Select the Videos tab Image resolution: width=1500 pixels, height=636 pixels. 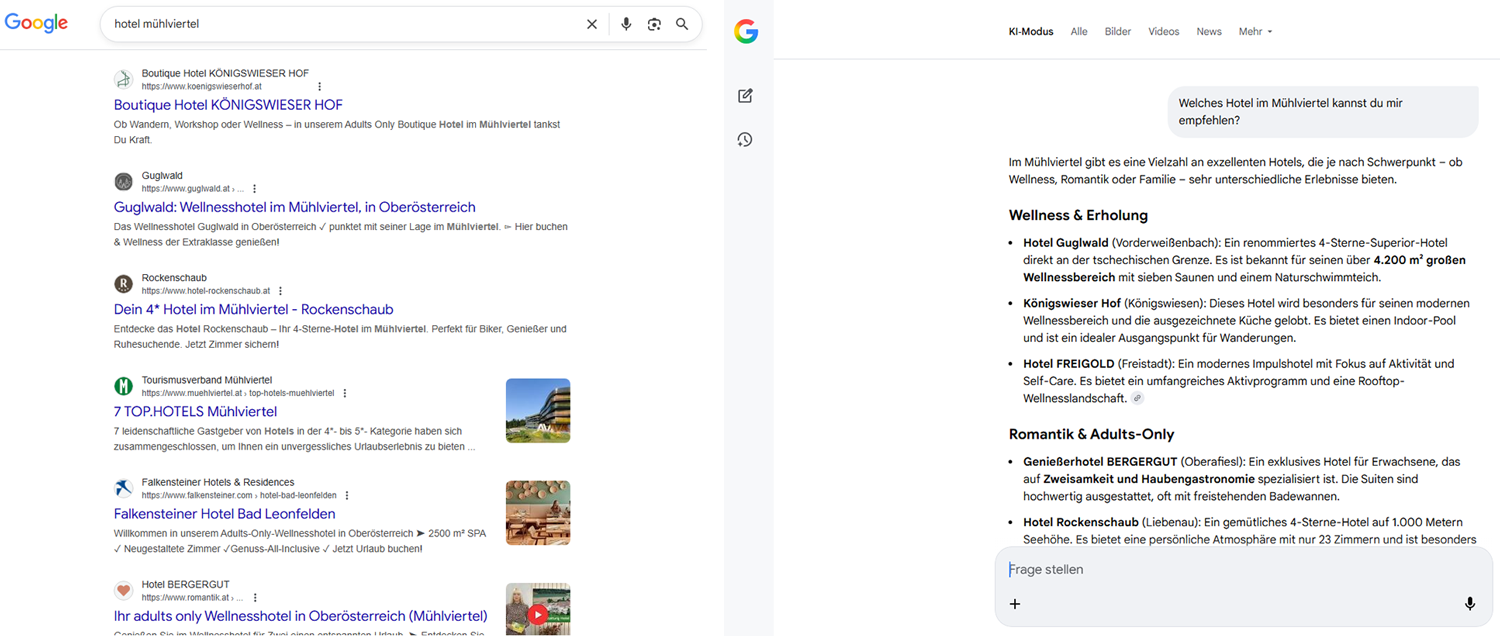coord(1163,32)
